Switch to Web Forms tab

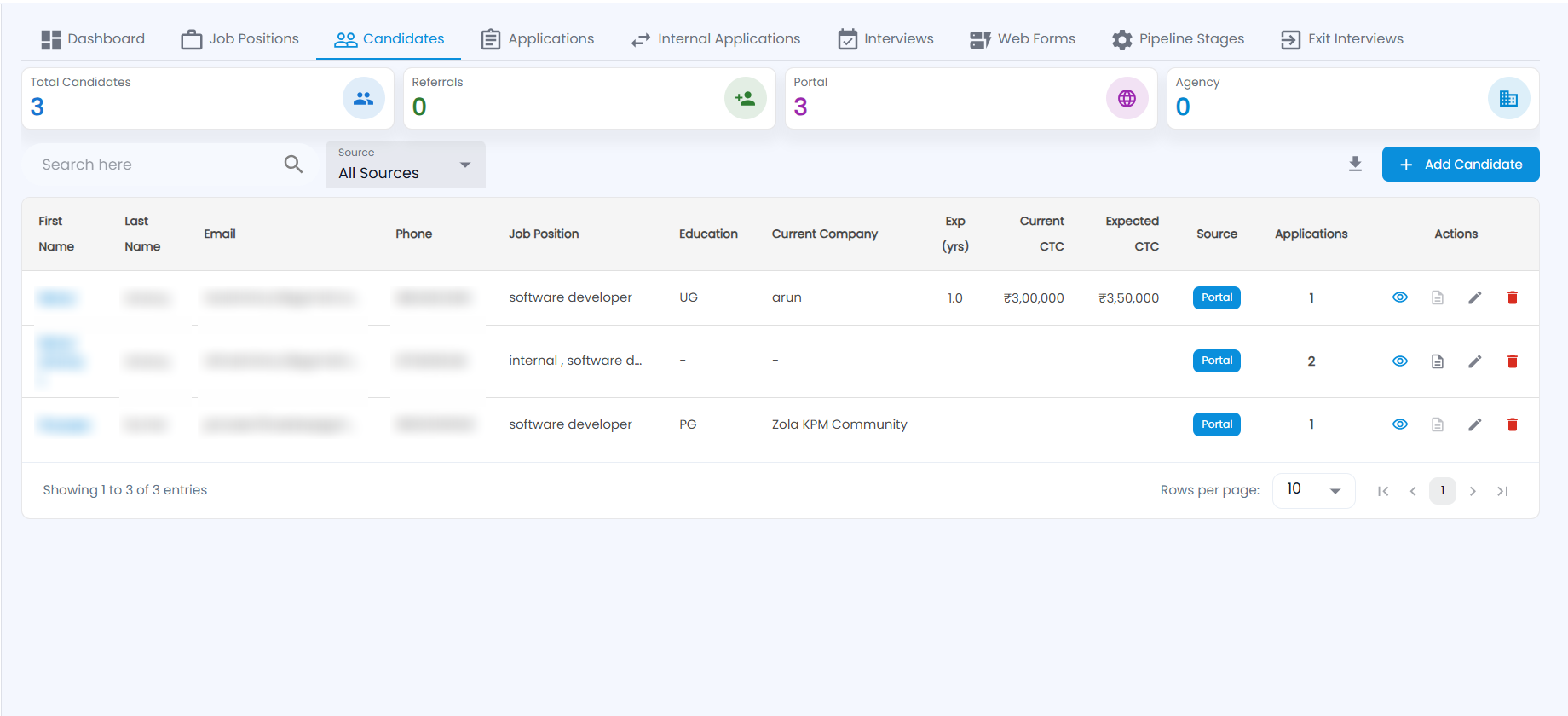pyautogui.click(x=1023, y=39)
